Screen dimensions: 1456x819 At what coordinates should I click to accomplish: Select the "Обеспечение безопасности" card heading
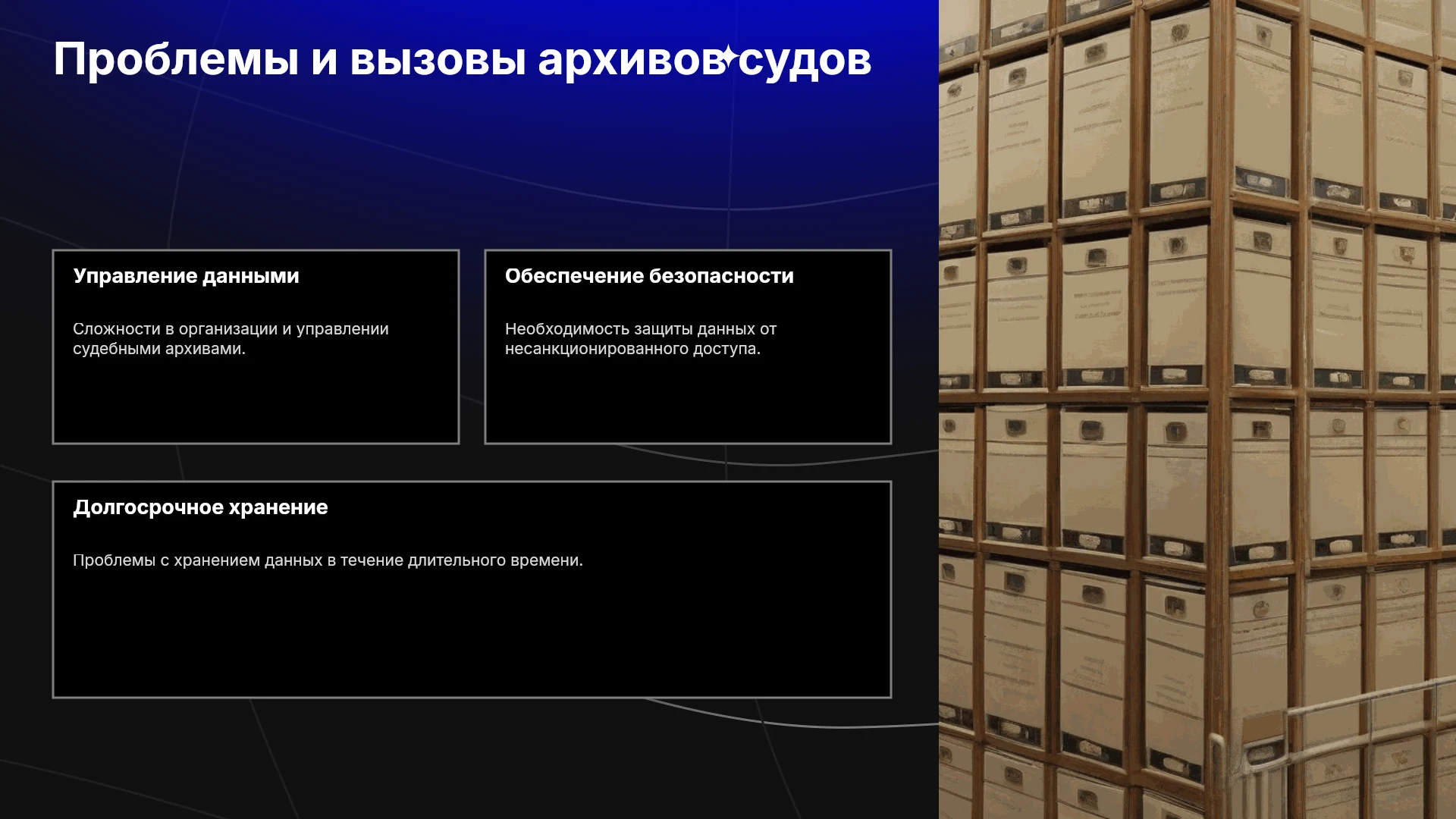coord(649,276)
